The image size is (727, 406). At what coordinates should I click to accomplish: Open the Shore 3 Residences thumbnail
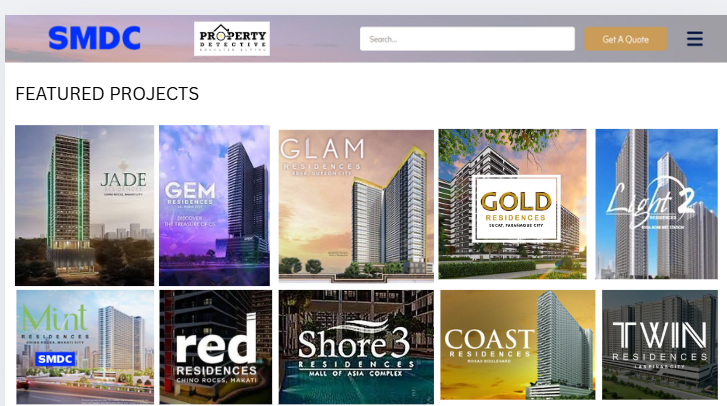[356, 347]
